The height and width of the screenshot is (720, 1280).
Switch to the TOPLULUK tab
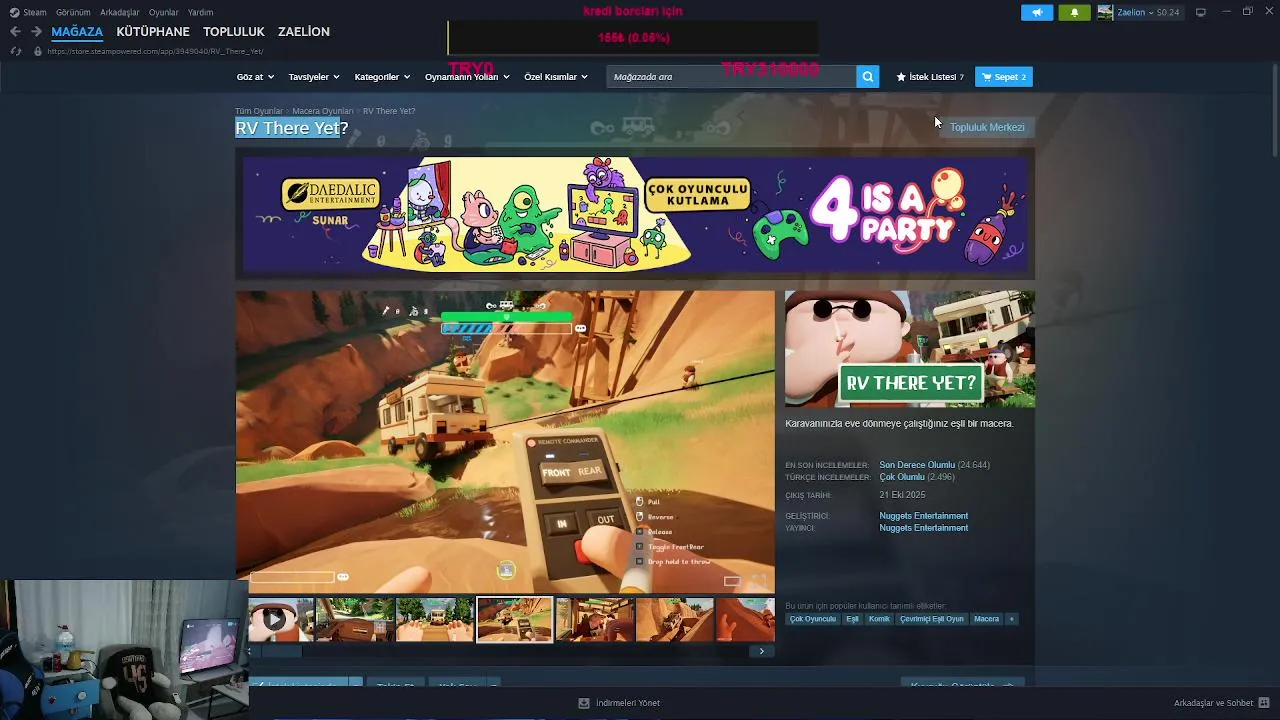[234, 32]
